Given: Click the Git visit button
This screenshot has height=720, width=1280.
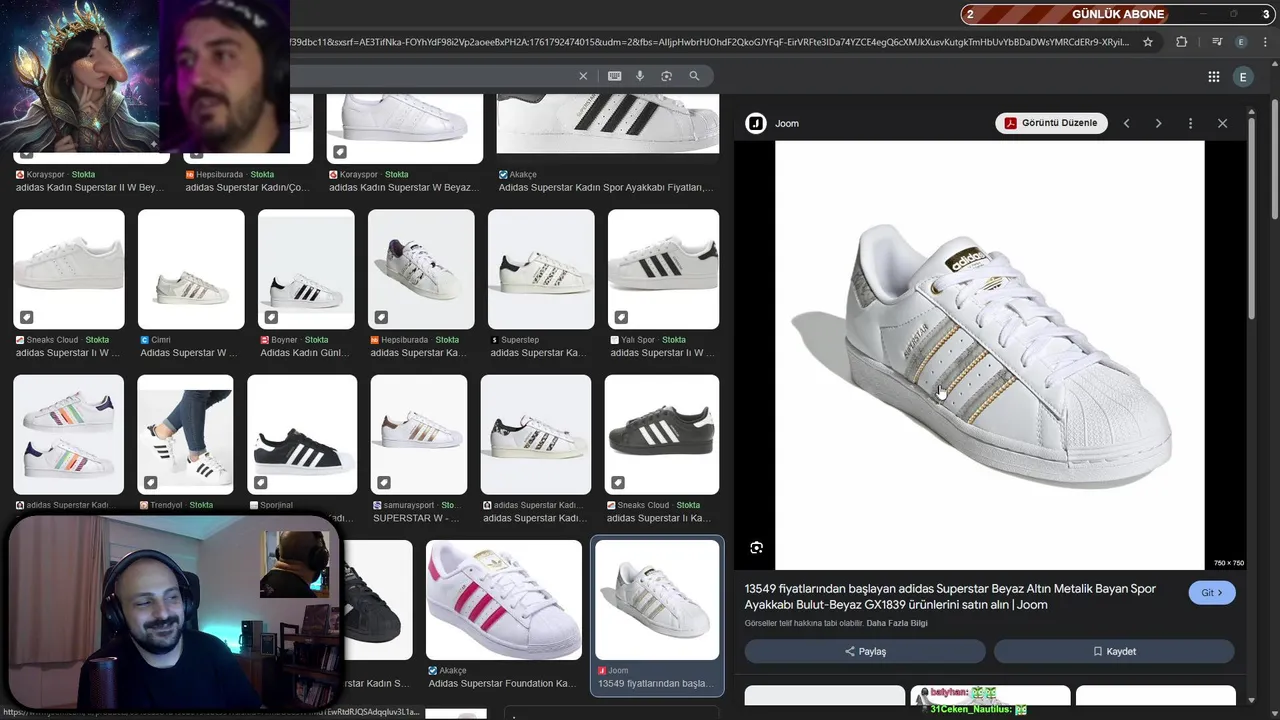Looking at the screenshot, I should click(1212, 593).
